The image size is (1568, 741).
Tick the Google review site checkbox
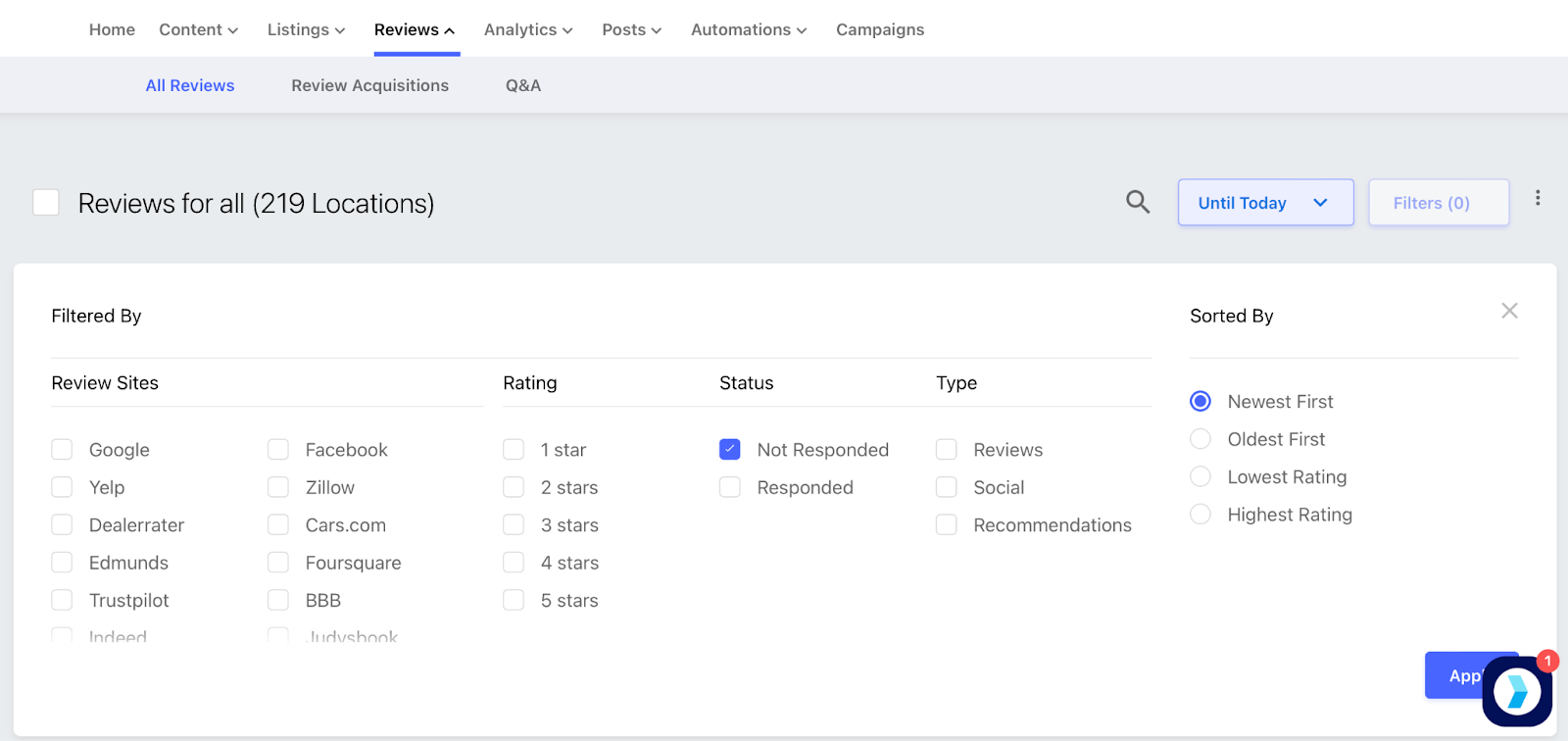click(x=62, y=449)
